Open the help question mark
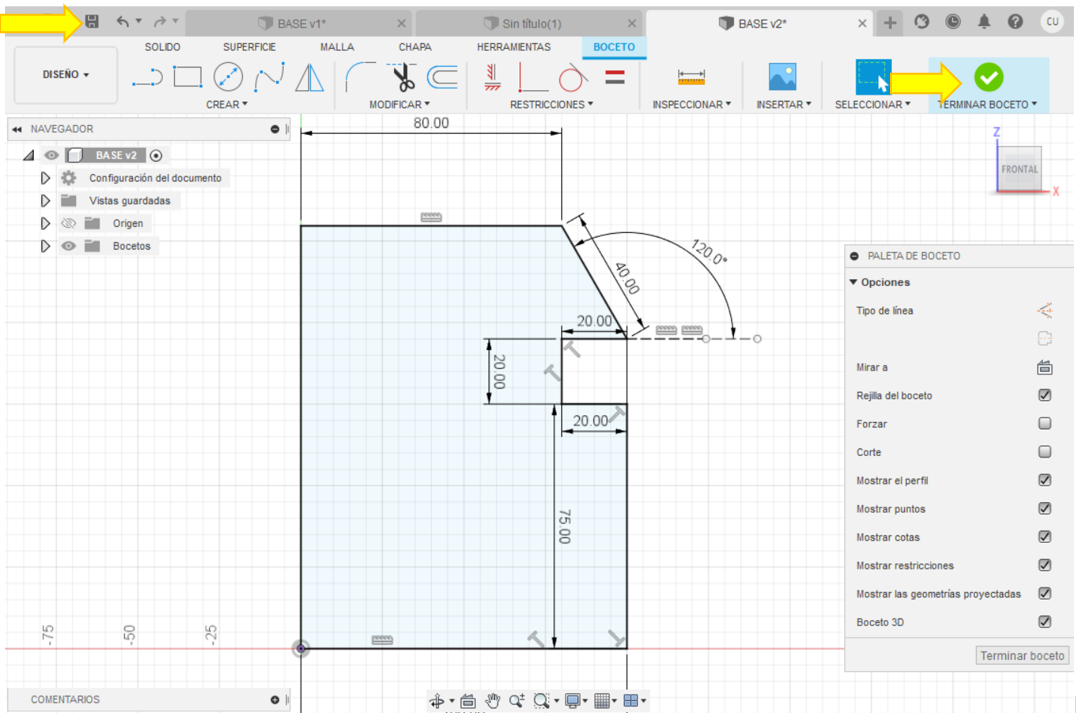The width and height of the screenshot is (1085, 720). [x=1015, y=22]
